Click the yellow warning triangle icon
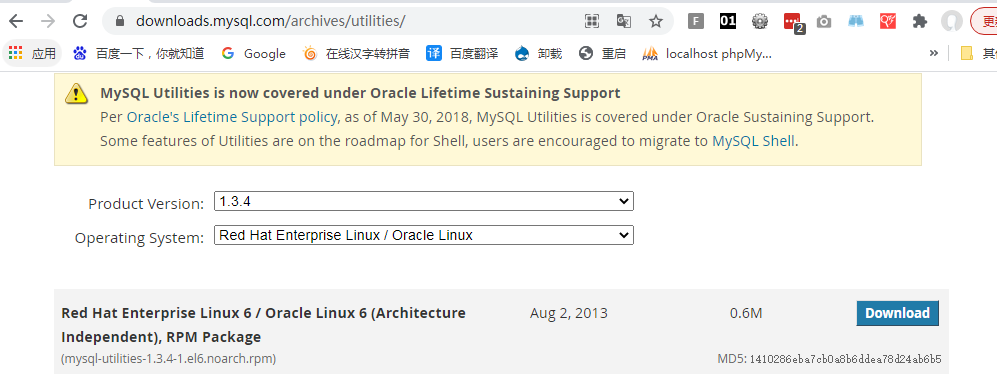The width and height of the screenshot is (997, 387). [76, 93]
